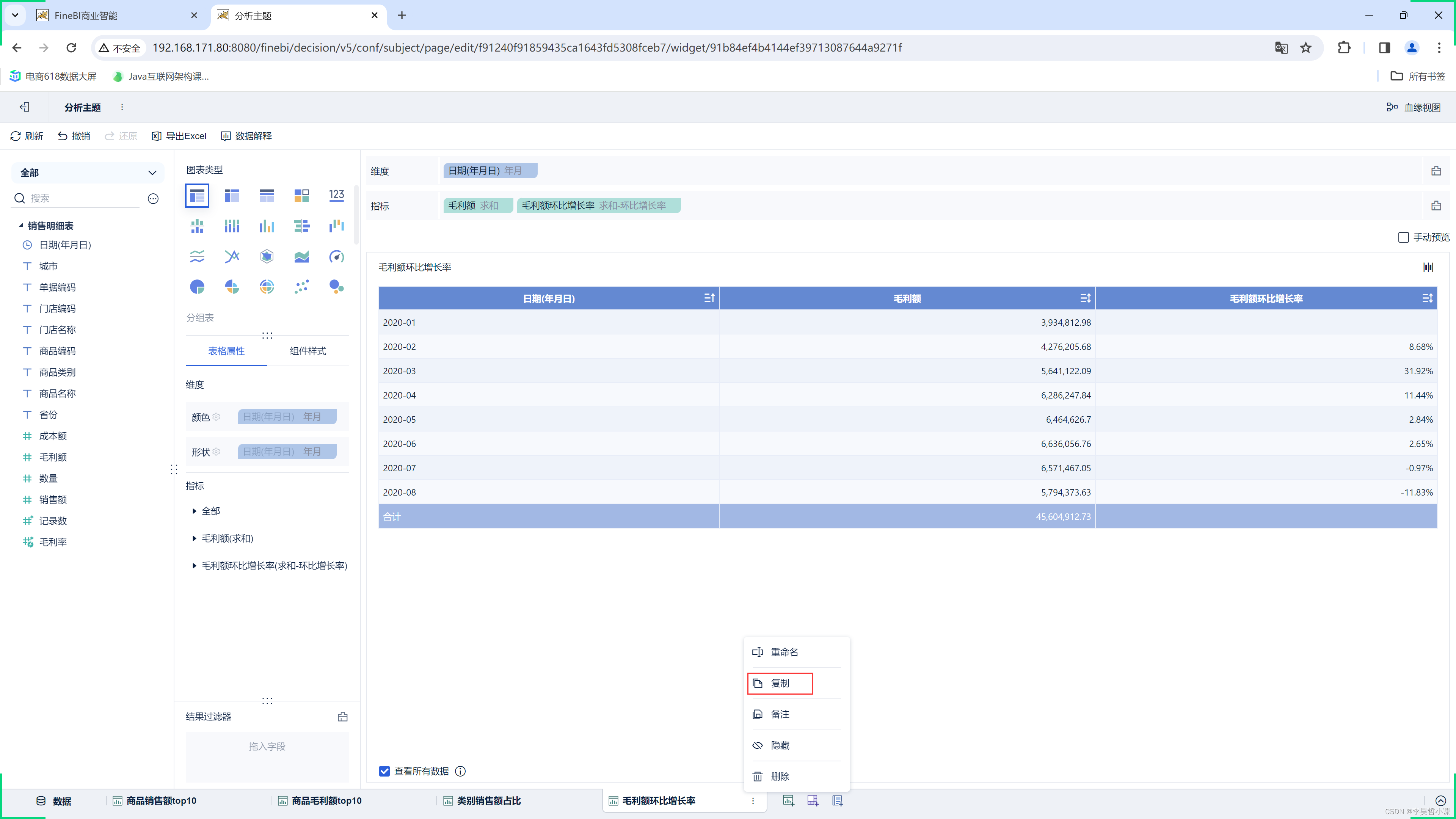
Task: Click the sort icon in 毛利额 column header
Action: 1085,298
